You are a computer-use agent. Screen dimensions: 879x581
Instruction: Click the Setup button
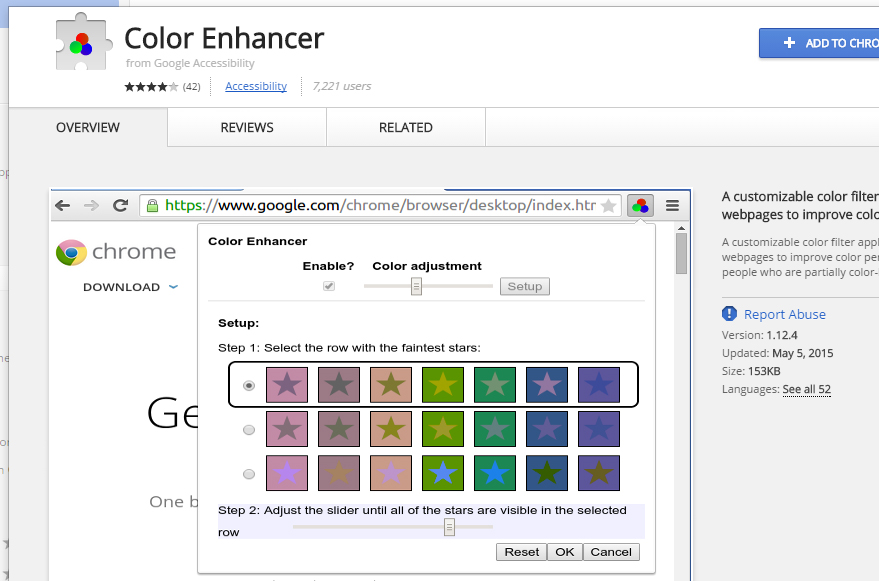pos(525,286)
